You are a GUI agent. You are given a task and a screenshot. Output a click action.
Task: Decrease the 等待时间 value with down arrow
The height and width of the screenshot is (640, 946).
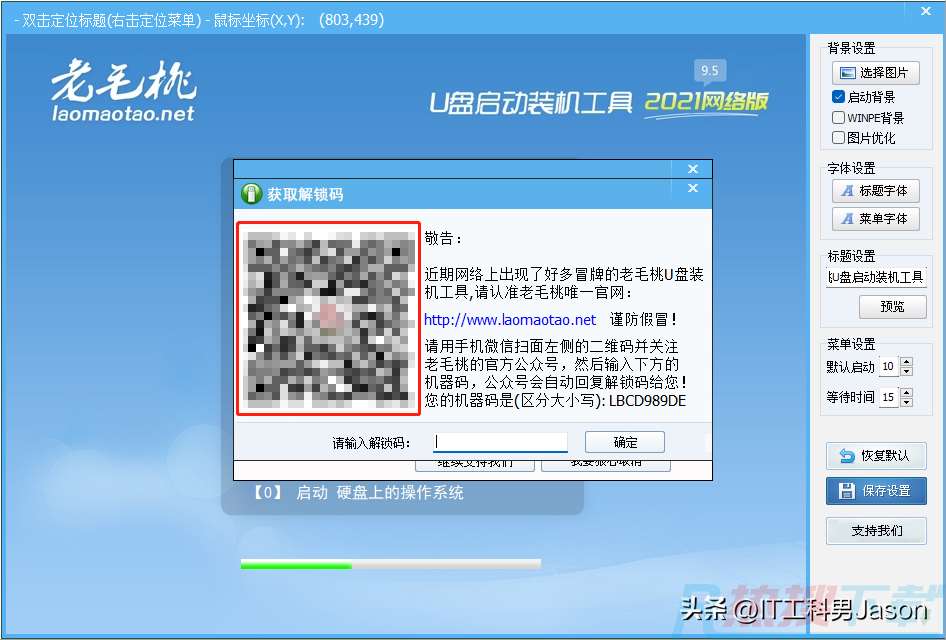coord(906,402)
